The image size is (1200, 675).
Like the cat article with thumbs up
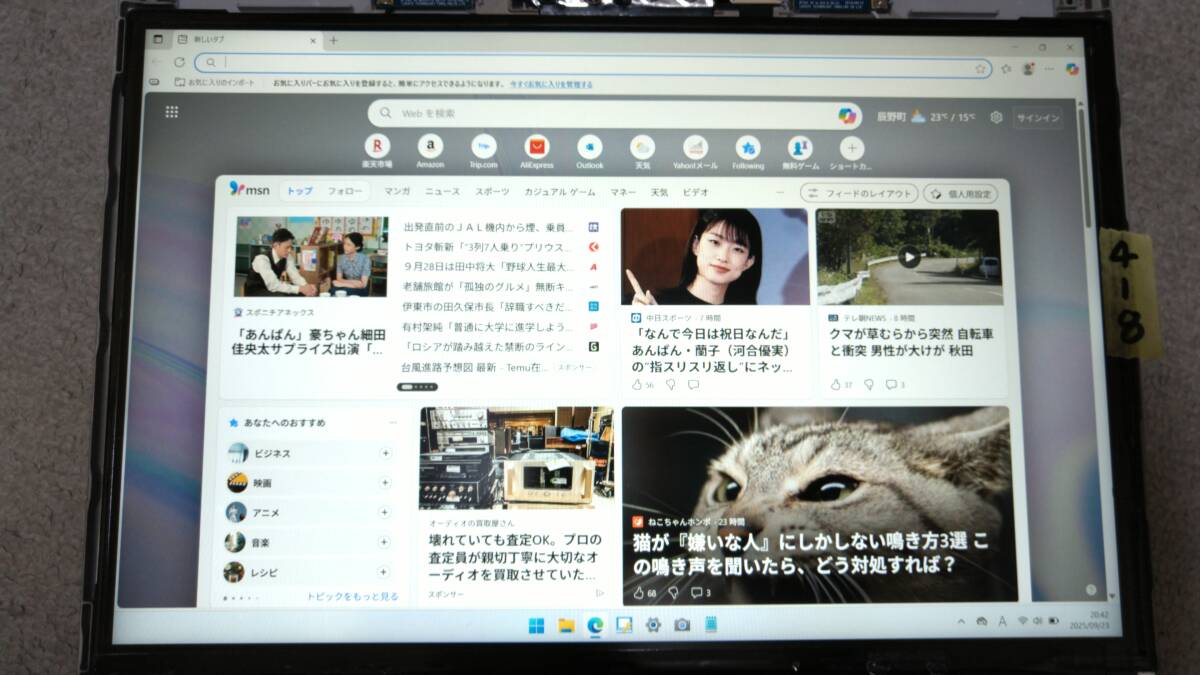coord(639,593)
